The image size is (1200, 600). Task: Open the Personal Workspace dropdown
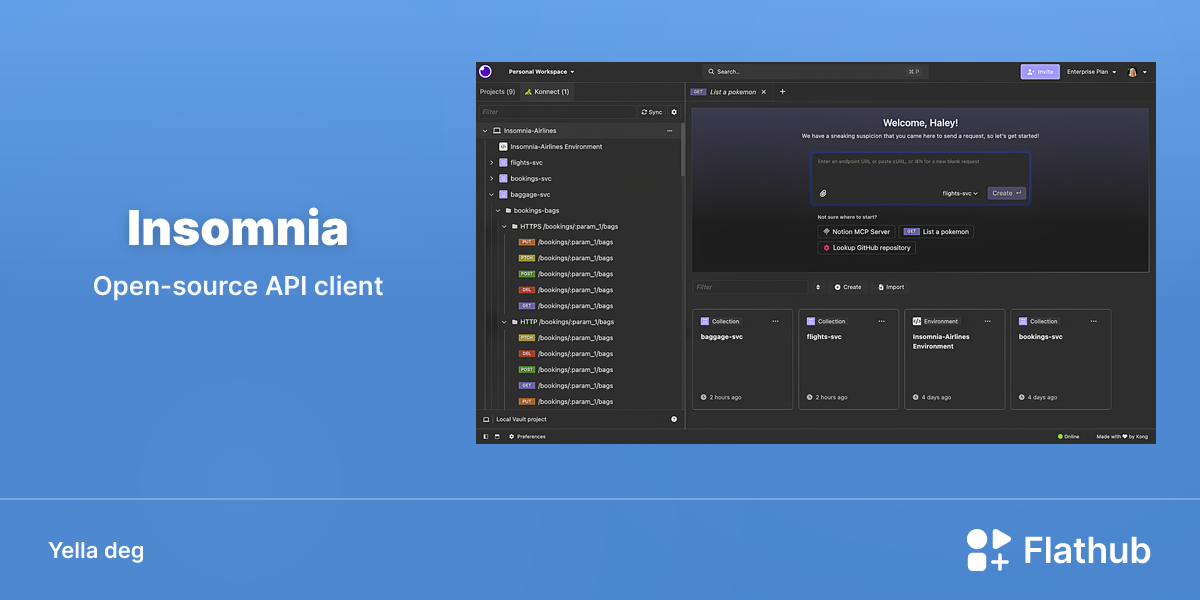pyautogui.click(x=541, y=72)
